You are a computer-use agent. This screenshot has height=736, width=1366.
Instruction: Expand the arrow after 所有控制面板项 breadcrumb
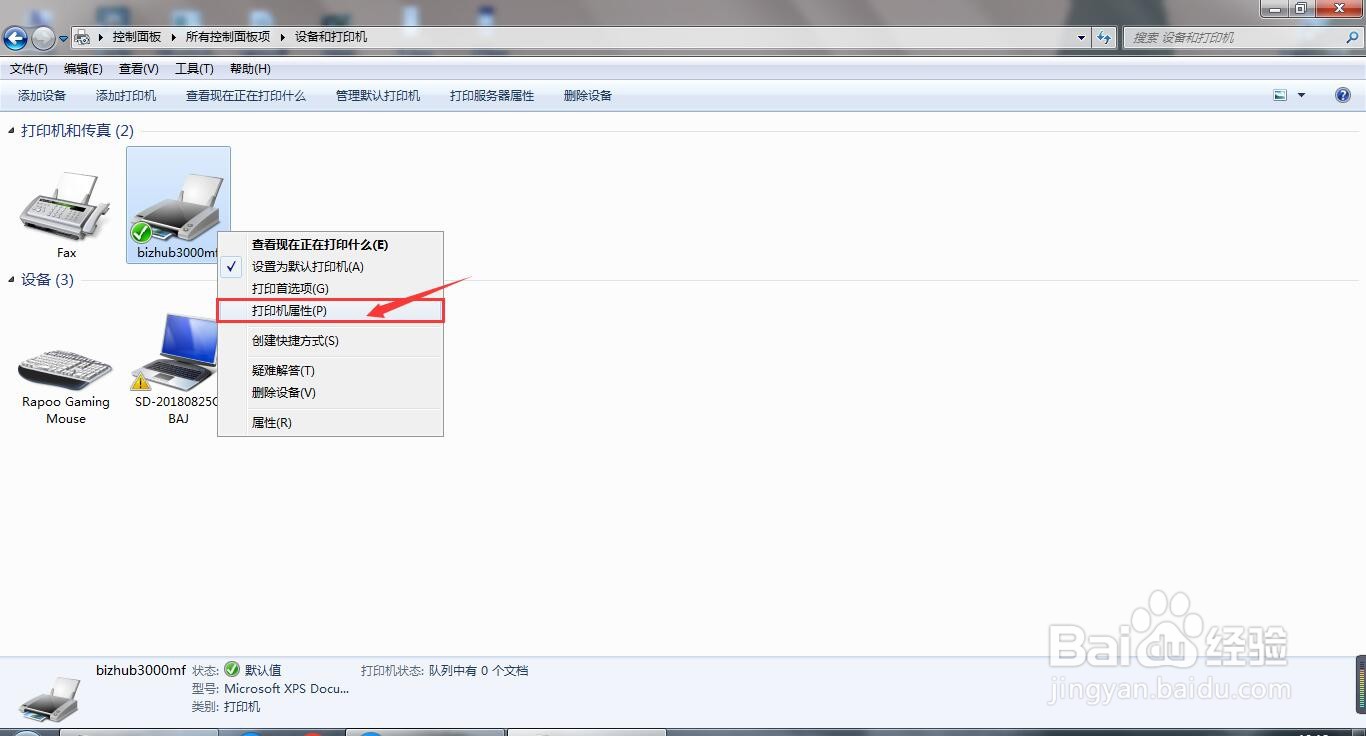click(x=283, y=37)
